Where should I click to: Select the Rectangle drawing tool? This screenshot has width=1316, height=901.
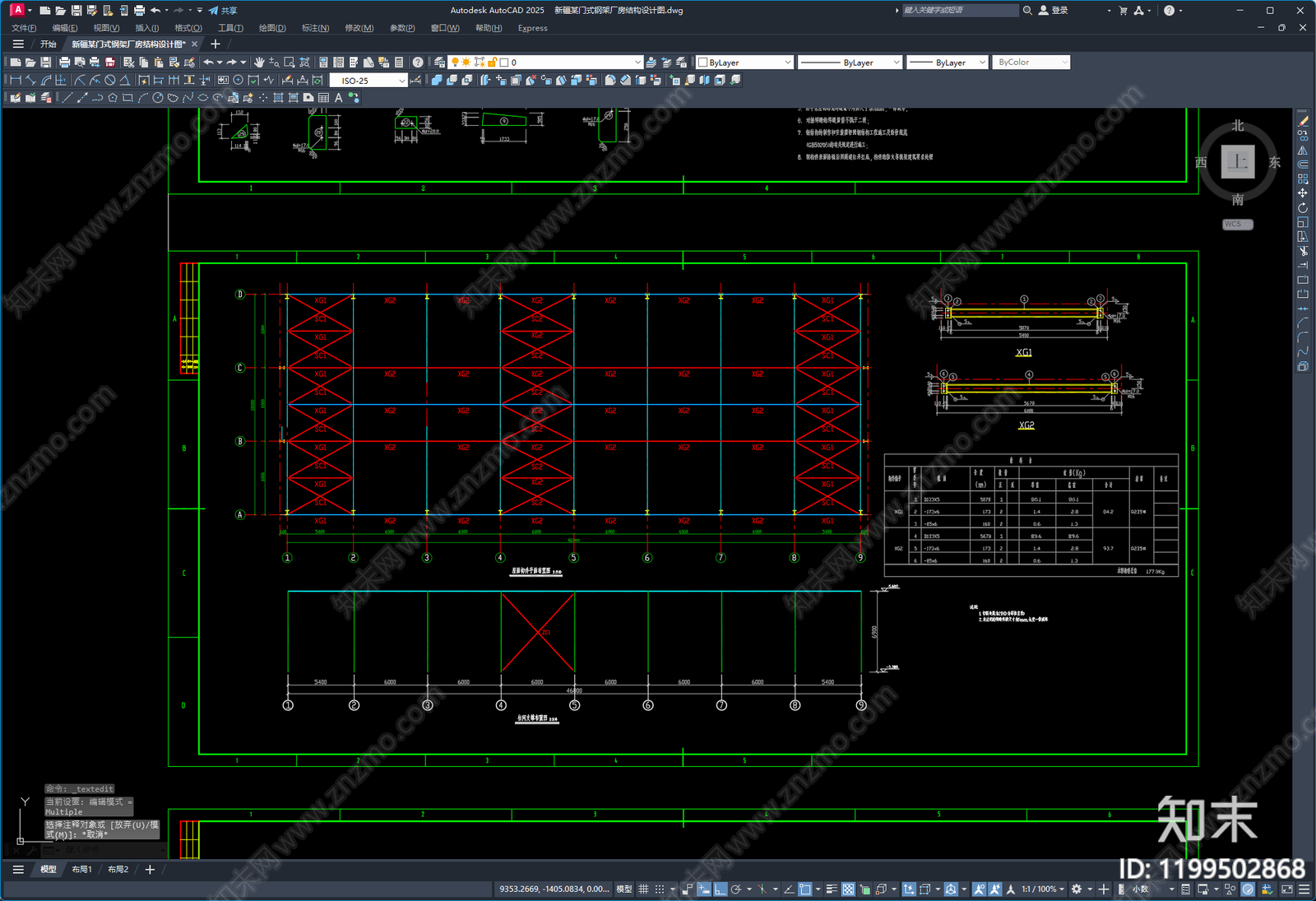tap(127, 98)
